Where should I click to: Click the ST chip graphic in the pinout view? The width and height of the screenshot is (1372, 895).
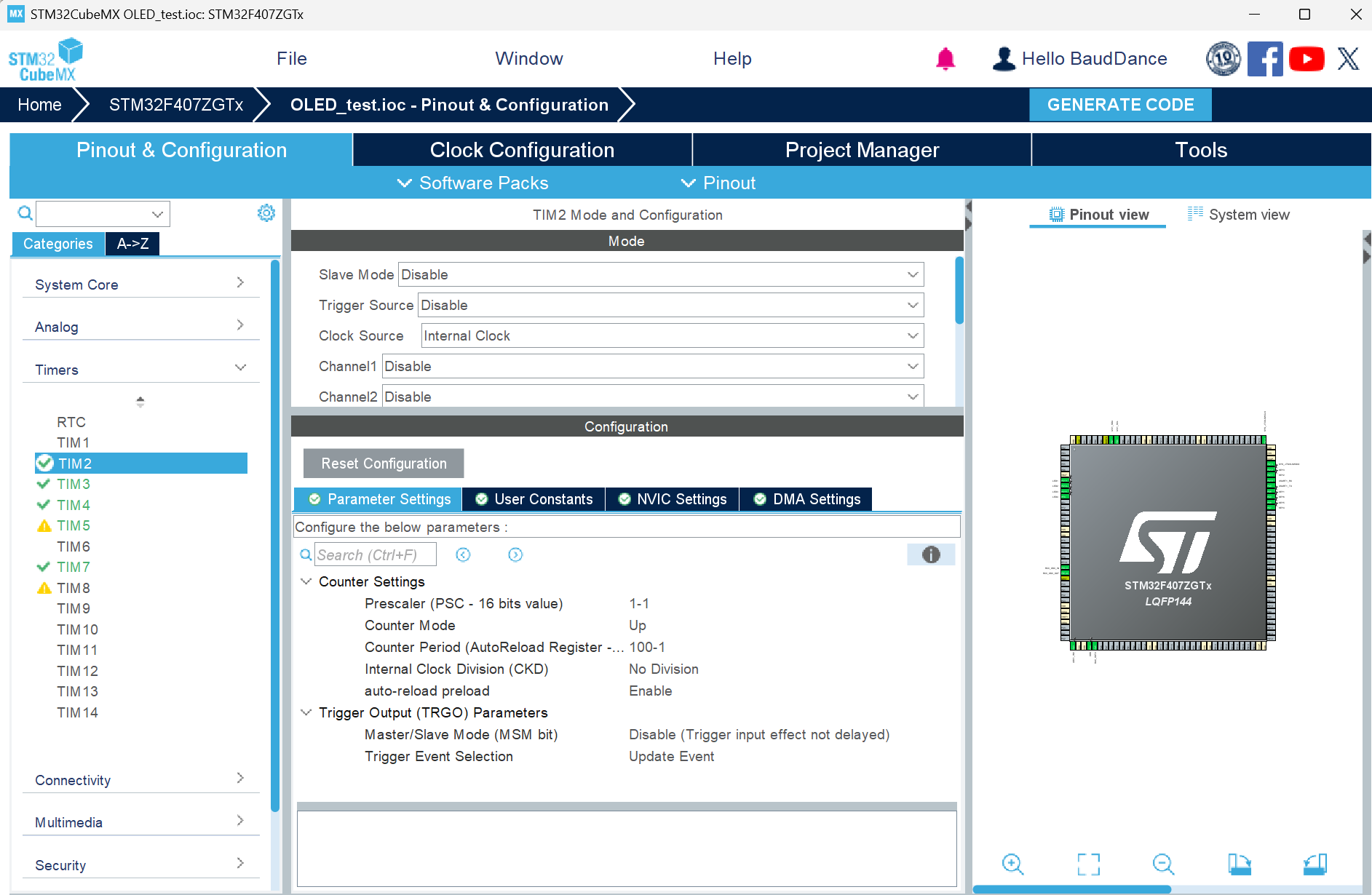[1167, 543]
